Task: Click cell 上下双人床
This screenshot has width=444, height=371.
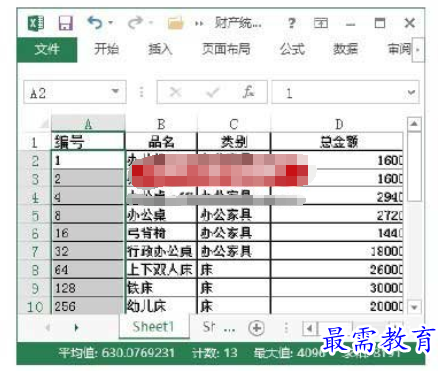Action: (161, 269)
